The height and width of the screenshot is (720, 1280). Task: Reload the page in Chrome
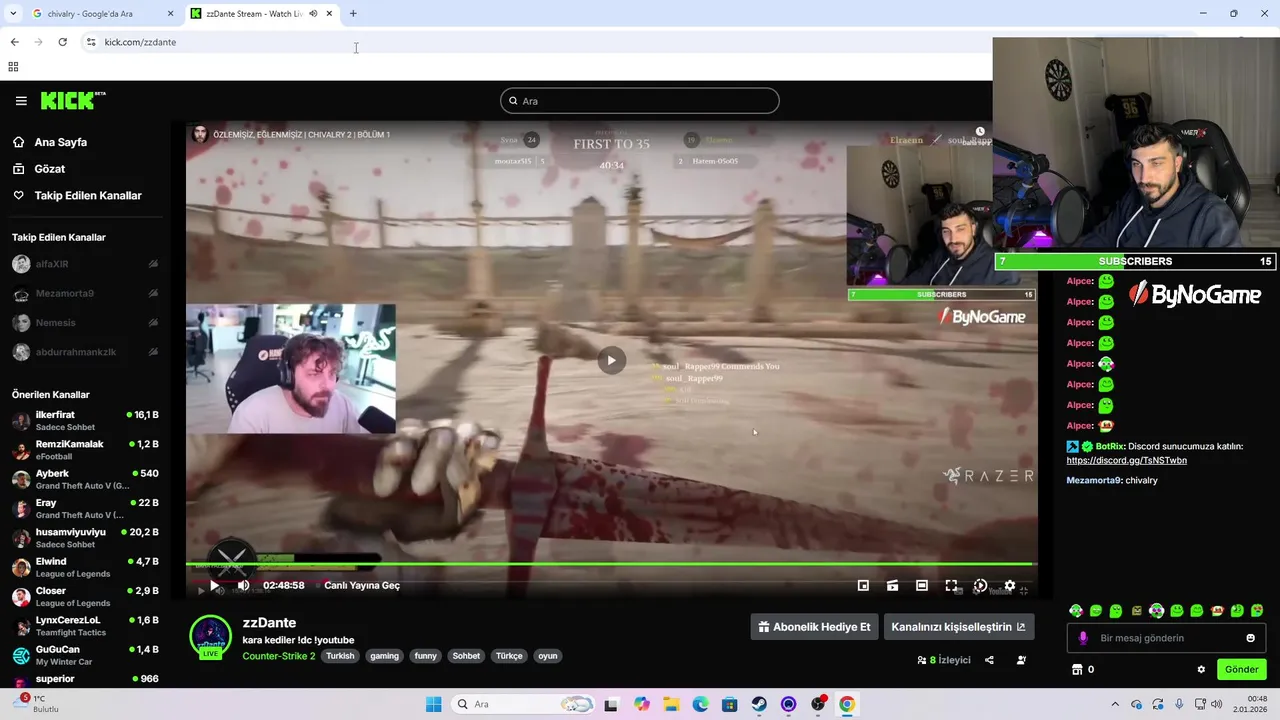click(x=62, y=42)
